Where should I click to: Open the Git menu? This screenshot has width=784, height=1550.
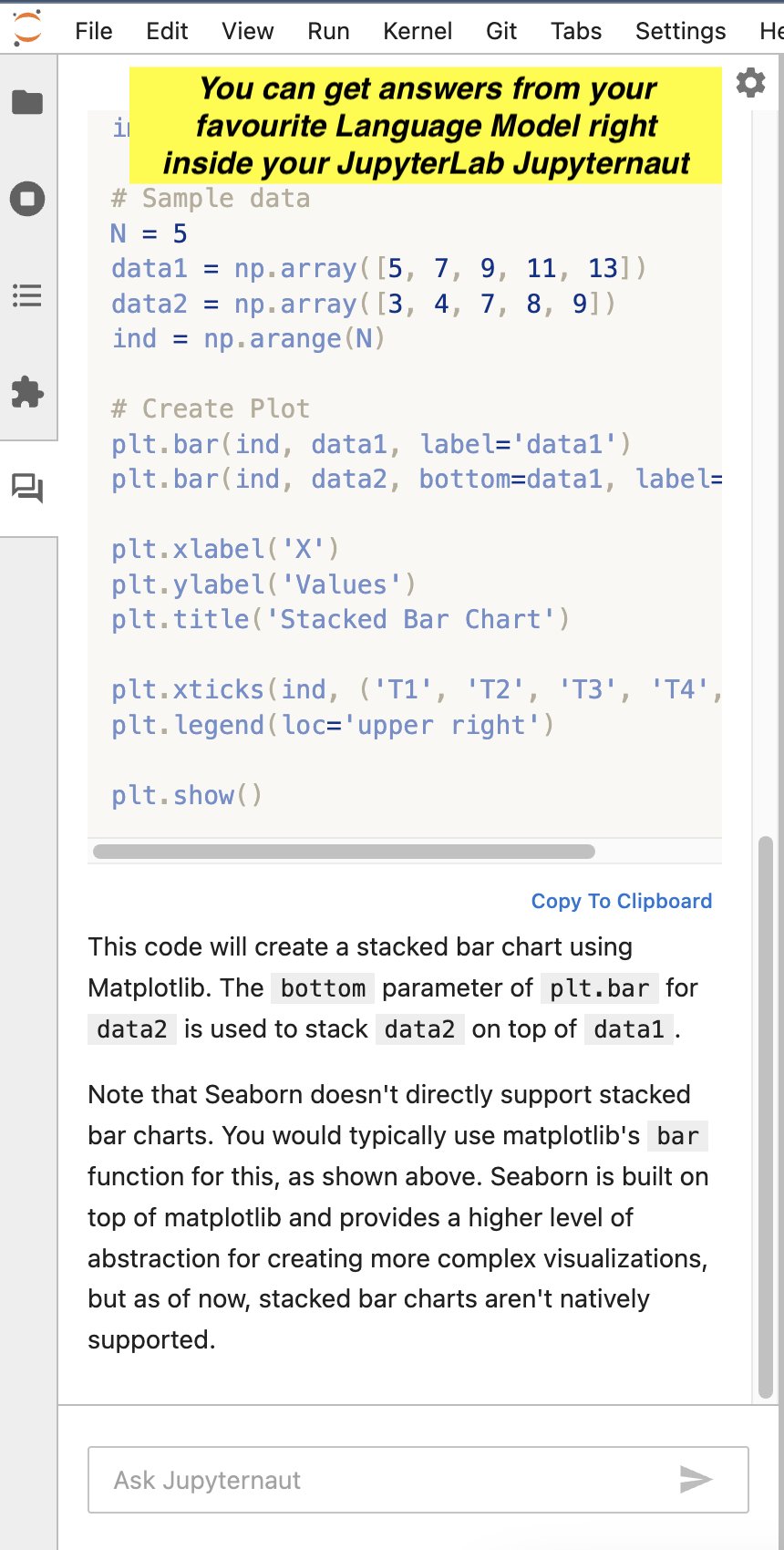click(501, 31)
